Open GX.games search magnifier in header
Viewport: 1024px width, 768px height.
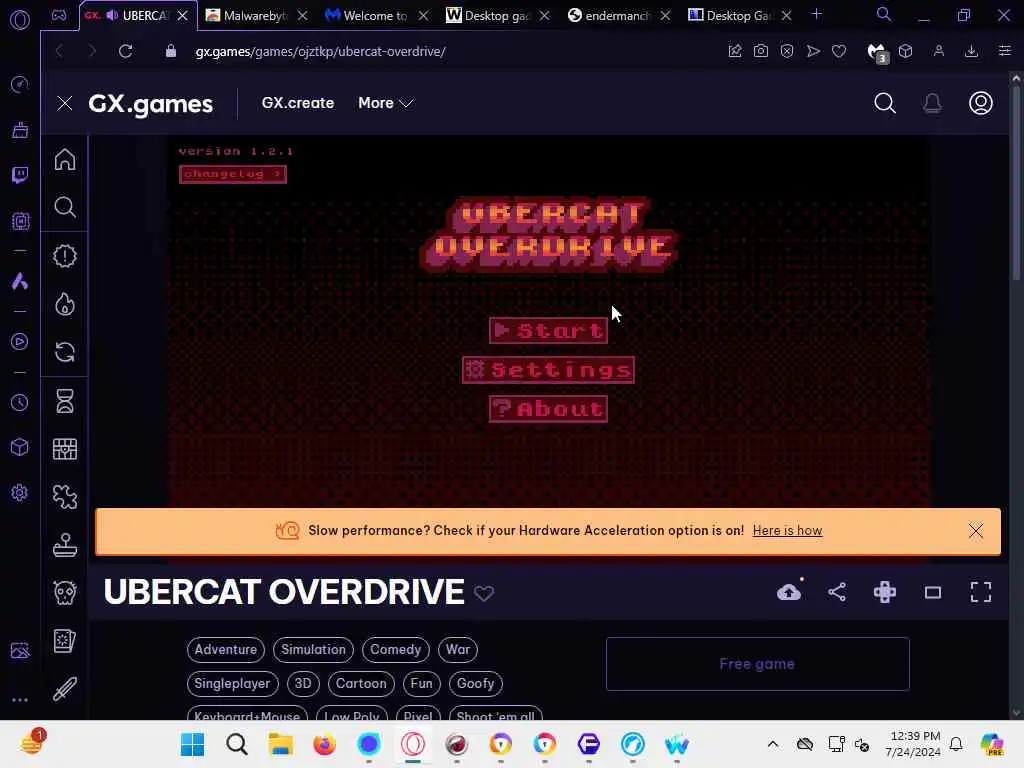pyautogui.click(x=885, y=103)
